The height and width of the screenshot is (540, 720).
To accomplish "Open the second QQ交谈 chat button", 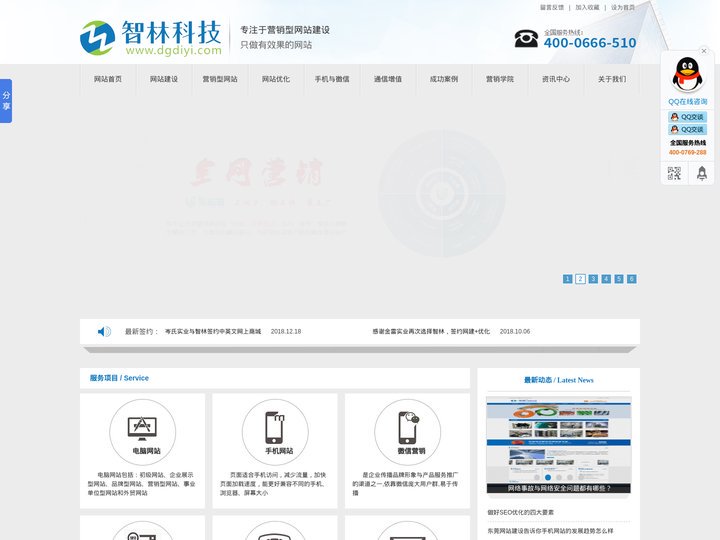I will (687, 129).
